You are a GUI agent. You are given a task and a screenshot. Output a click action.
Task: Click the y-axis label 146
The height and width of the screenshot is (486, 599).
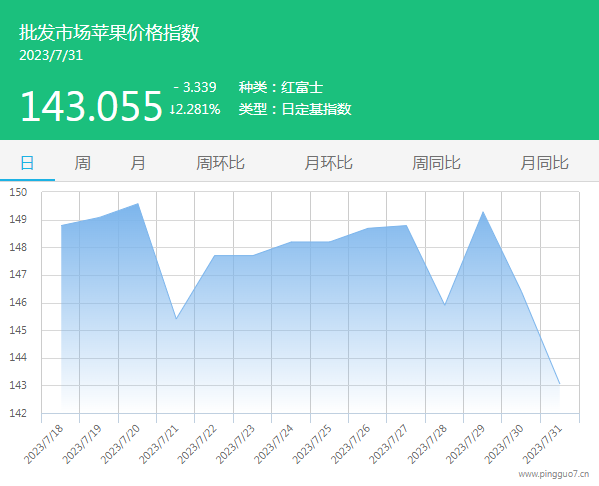pos(18,303)
